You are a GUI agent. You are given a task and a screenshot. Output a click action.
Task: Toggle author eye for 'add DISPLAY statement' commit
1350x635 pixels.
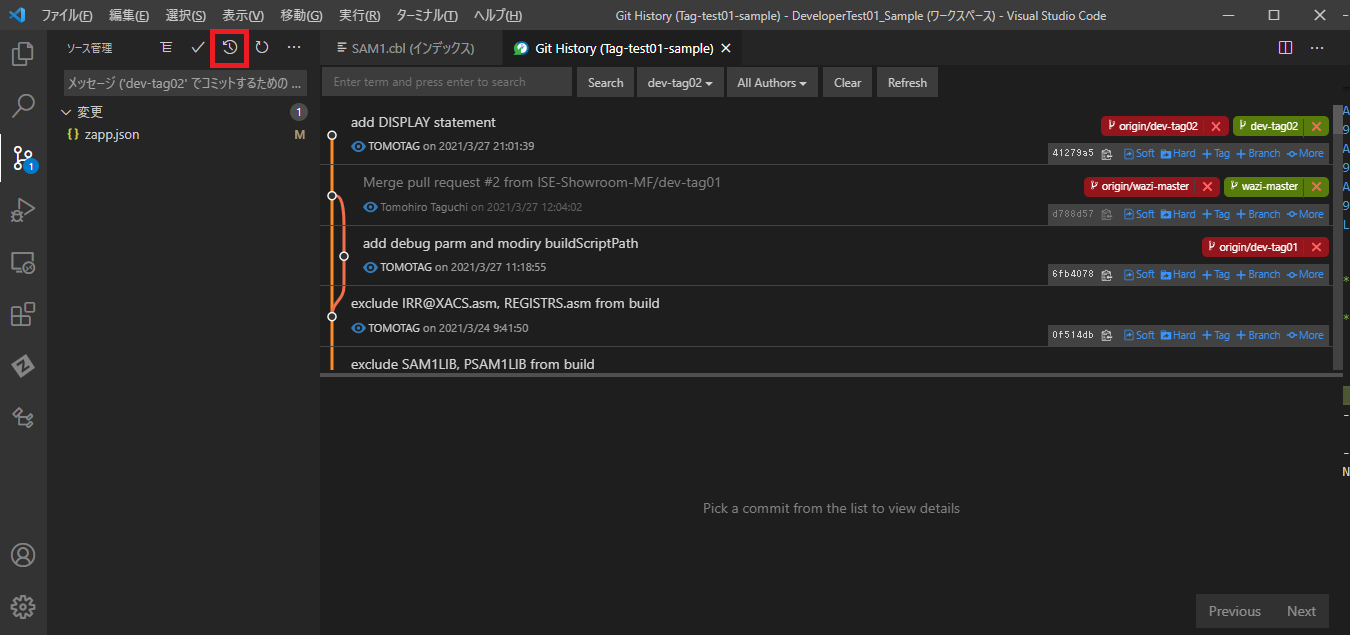tap(359, 146)
